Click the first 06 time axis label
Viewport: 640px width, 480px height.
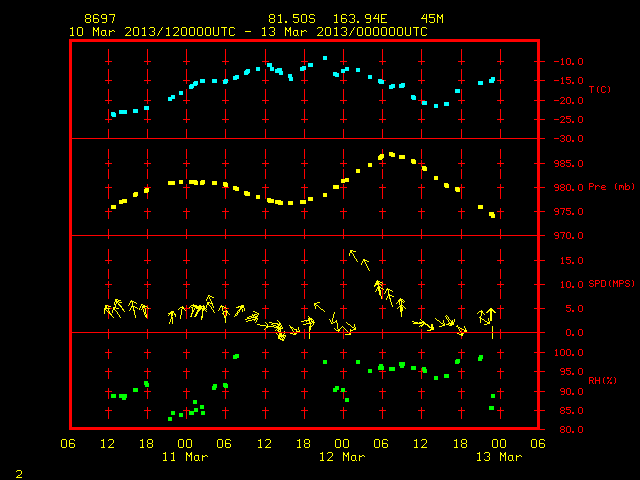[x=68, y=444]
